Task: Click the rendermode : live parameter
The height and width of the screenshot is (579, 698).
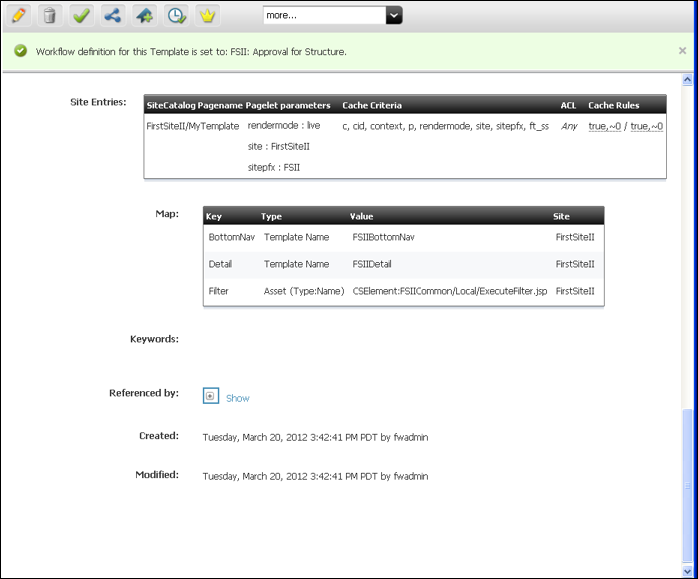Action: point(284,126)
